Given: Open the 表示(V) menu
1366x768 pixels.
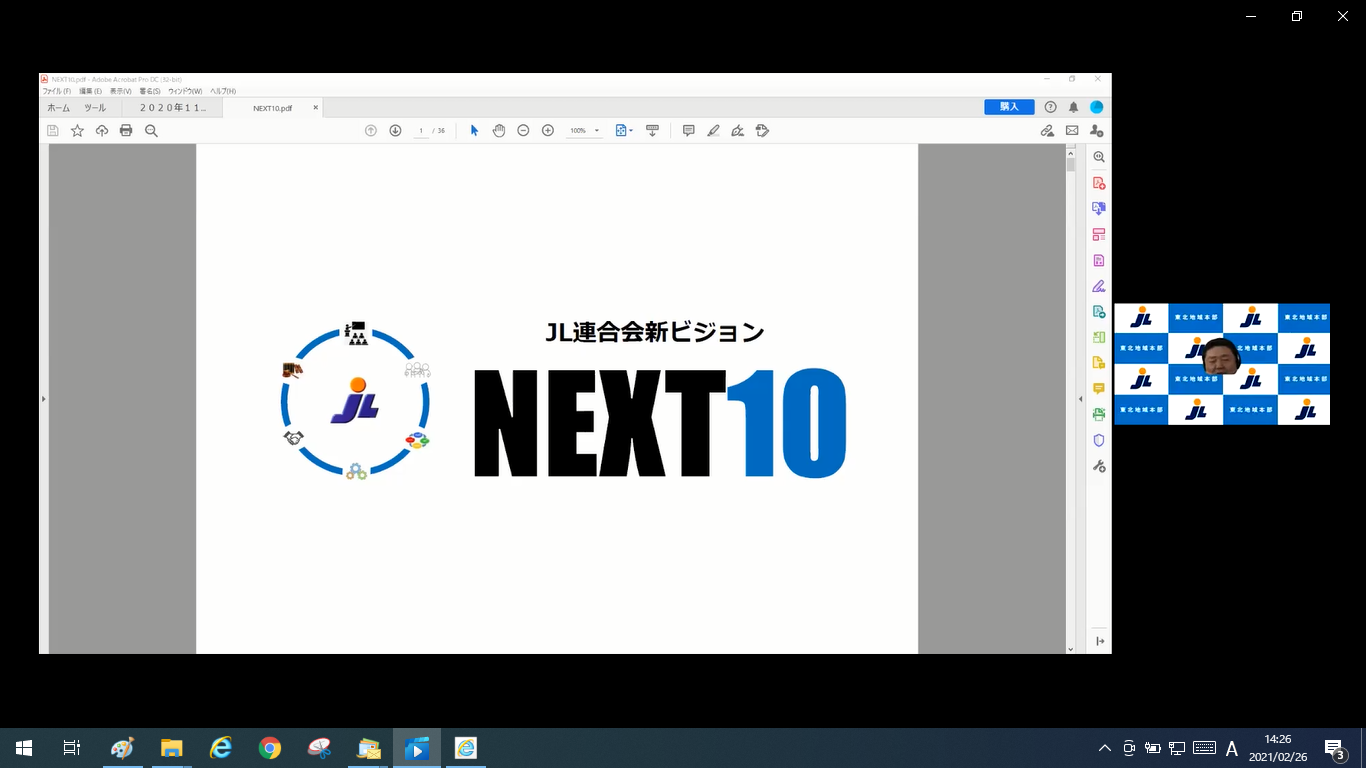Looking at the screenshot, I should click(x=120, y=91).
